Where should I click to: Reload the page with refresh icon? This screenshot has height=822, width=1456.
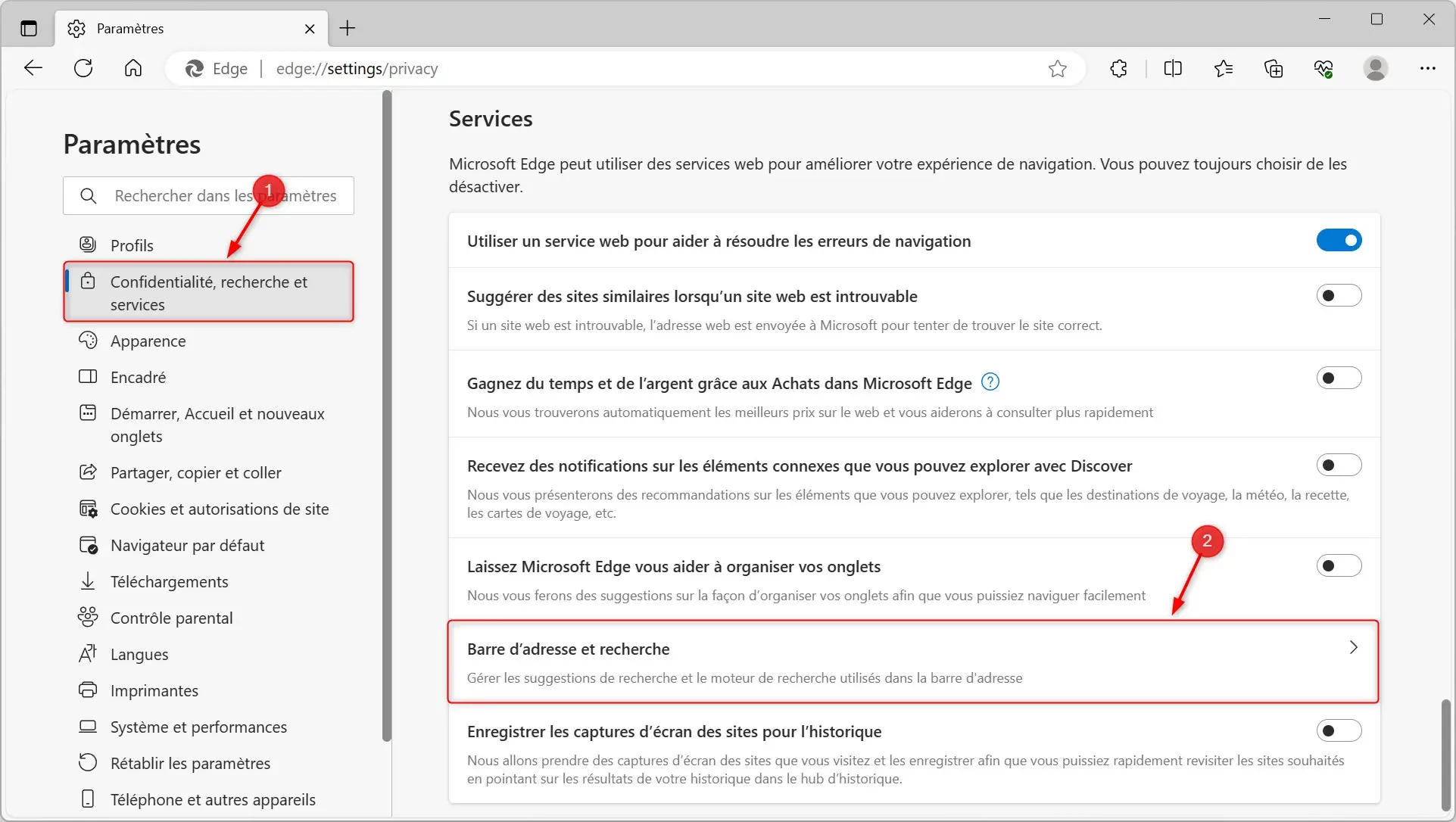pyautogui.click(x=83, y=68)
